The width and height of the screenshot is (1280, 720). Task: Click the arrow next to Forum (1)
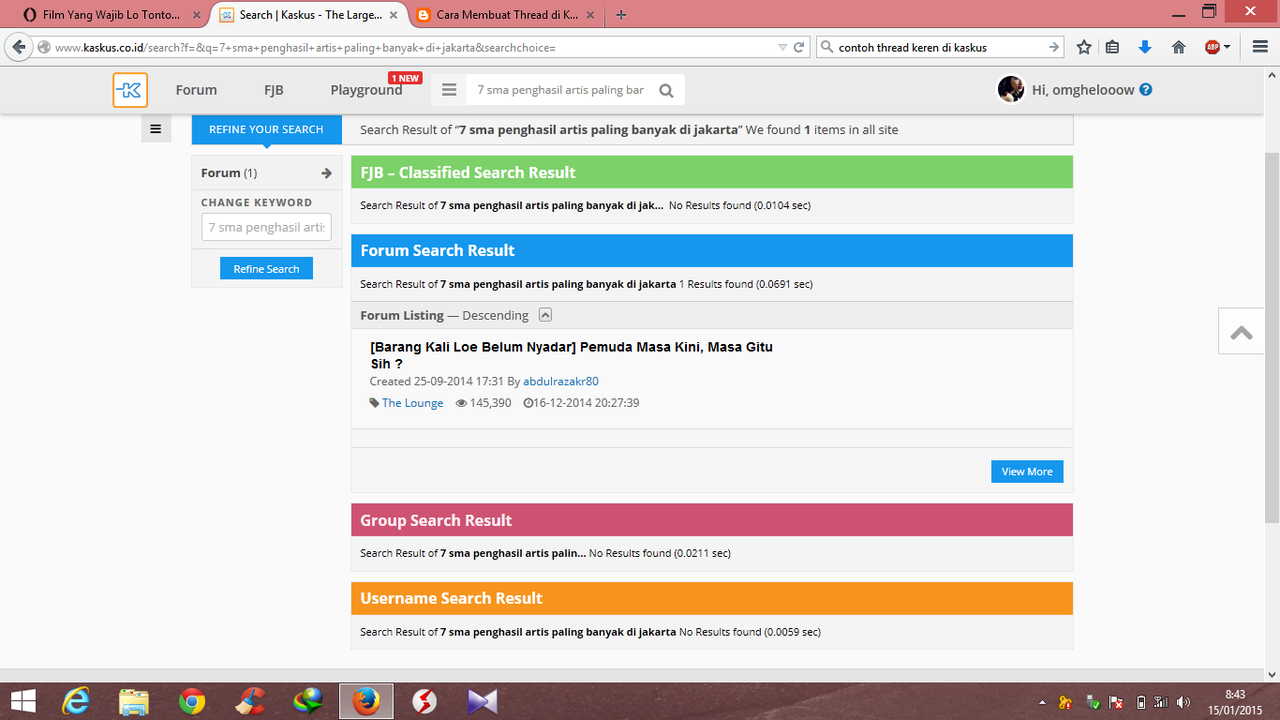(326, 173)
